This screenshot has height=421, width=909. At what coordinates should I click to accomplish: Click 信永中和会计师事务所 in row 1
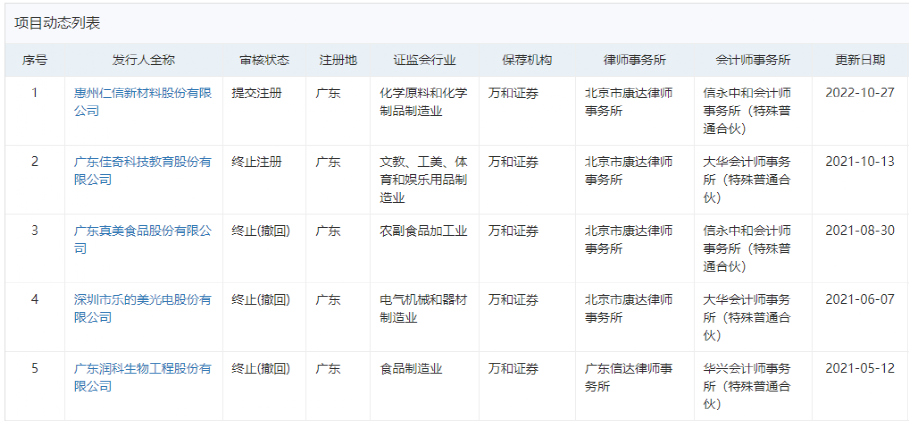point(747,111)
